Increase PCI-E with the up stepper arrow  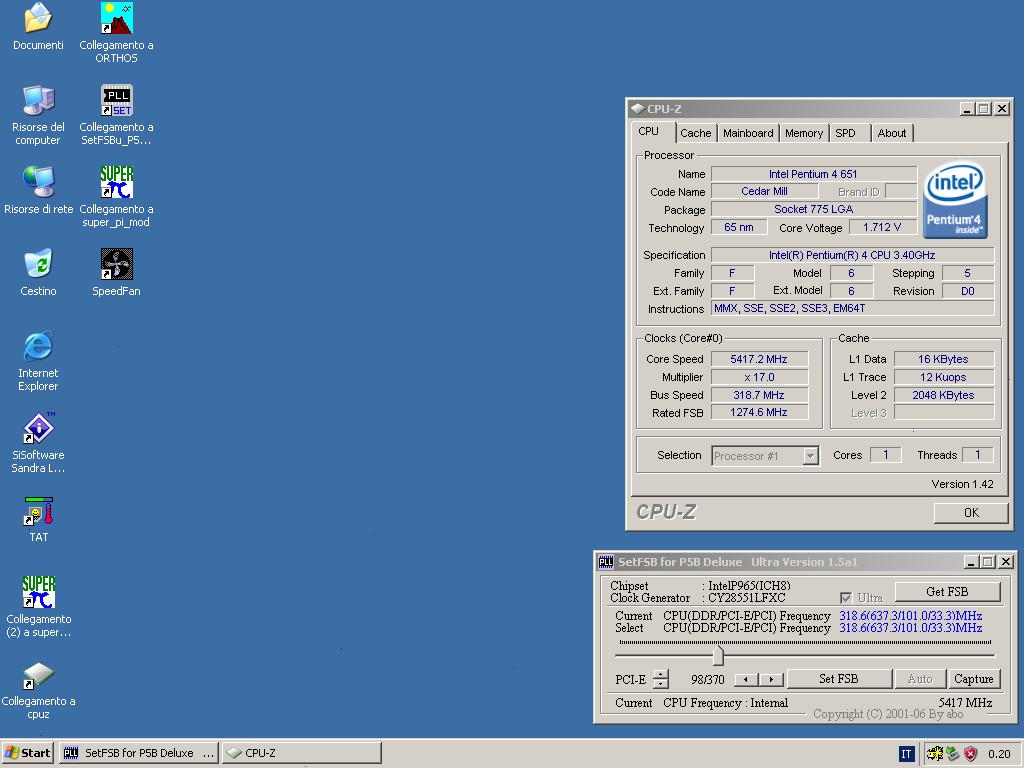[x=661, y=675]
